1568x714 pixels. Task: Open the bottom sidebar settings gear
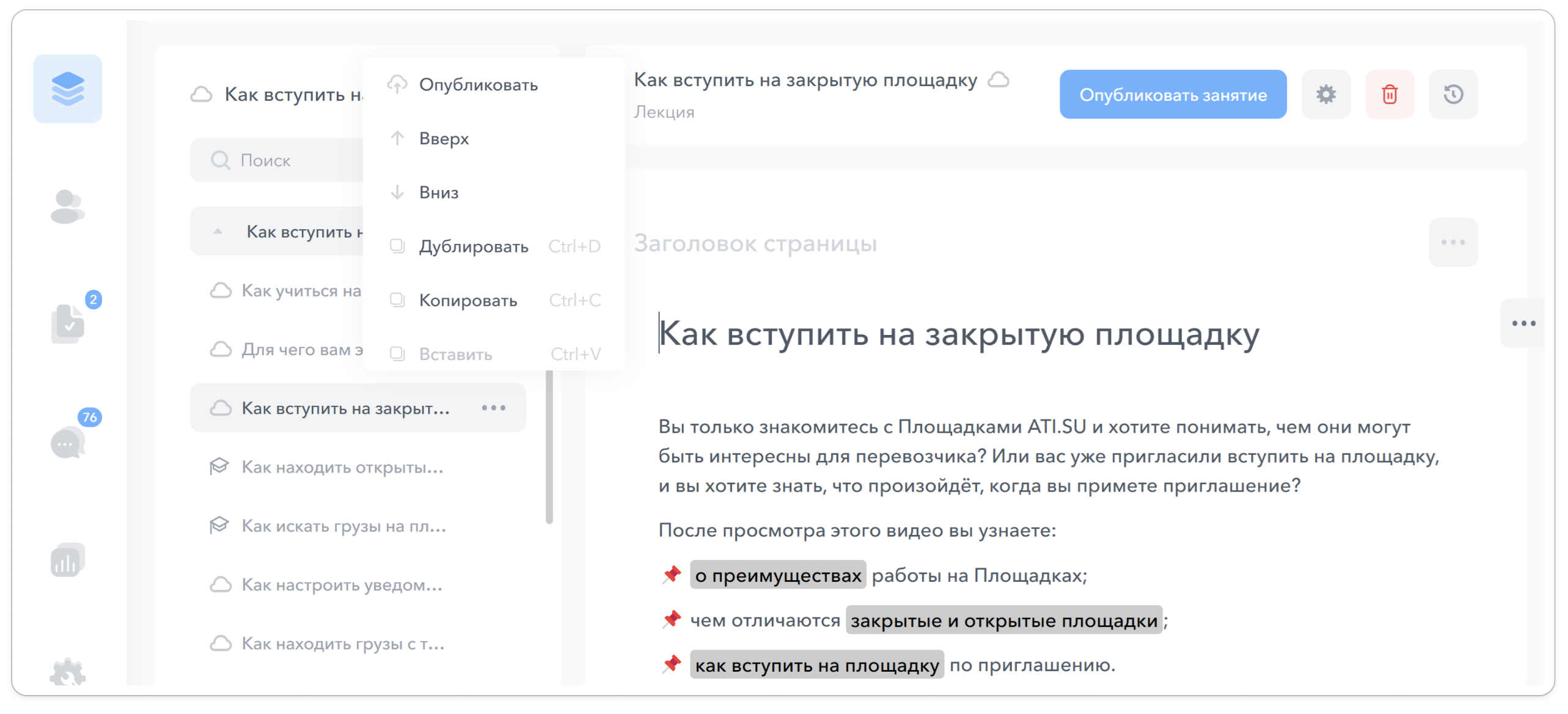coord(67,672)
